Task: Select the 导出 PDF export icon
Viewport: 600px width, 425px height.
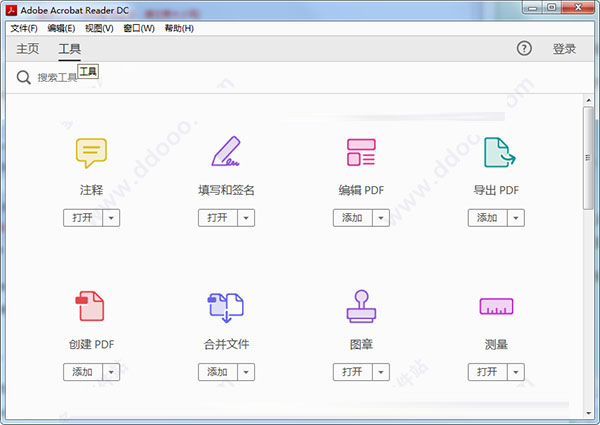Action: click(499, 152)
